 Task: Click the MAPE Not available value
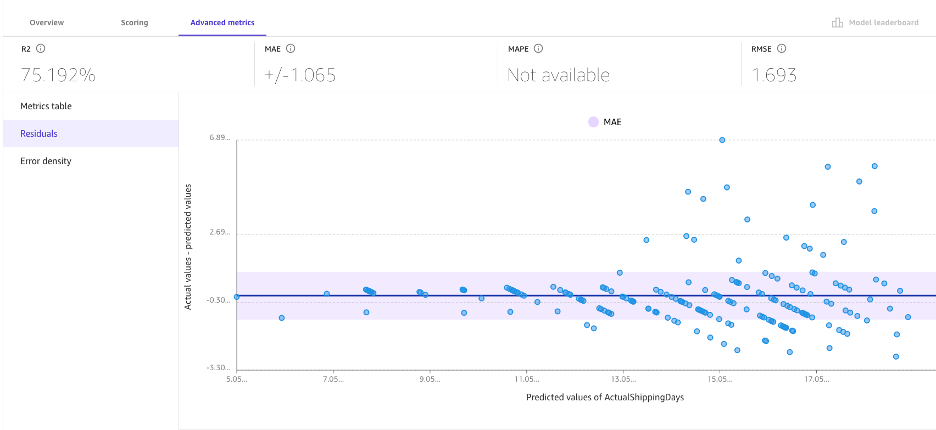tap(558, 74)
